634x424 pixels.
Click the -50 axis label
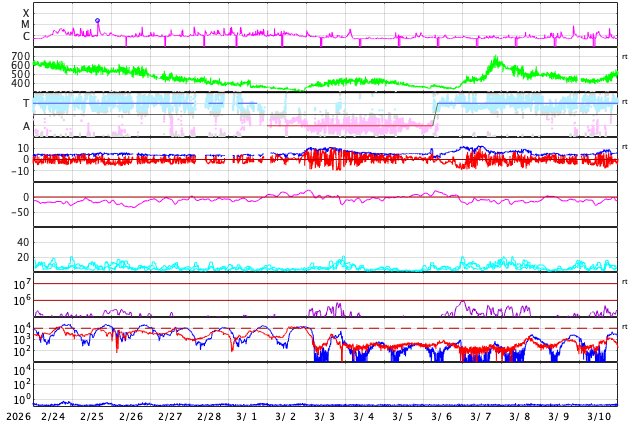[x=18, y=212]
